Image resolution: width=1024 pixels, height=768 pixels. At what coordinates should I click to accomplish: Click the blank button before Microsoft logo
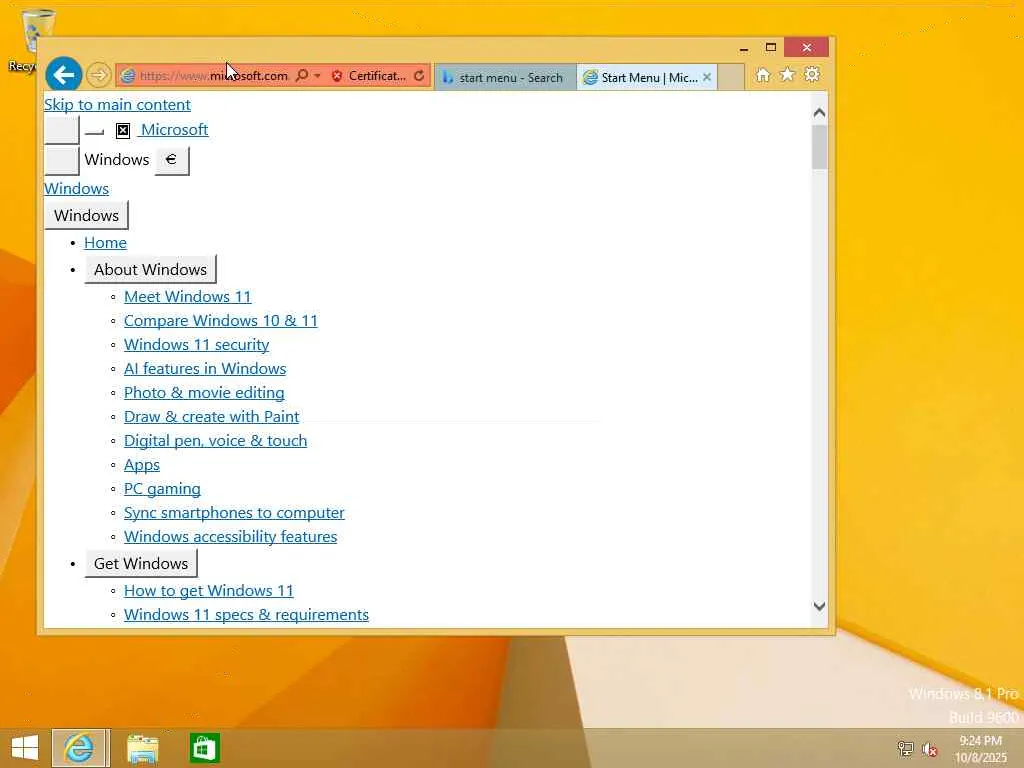[61, 130]
